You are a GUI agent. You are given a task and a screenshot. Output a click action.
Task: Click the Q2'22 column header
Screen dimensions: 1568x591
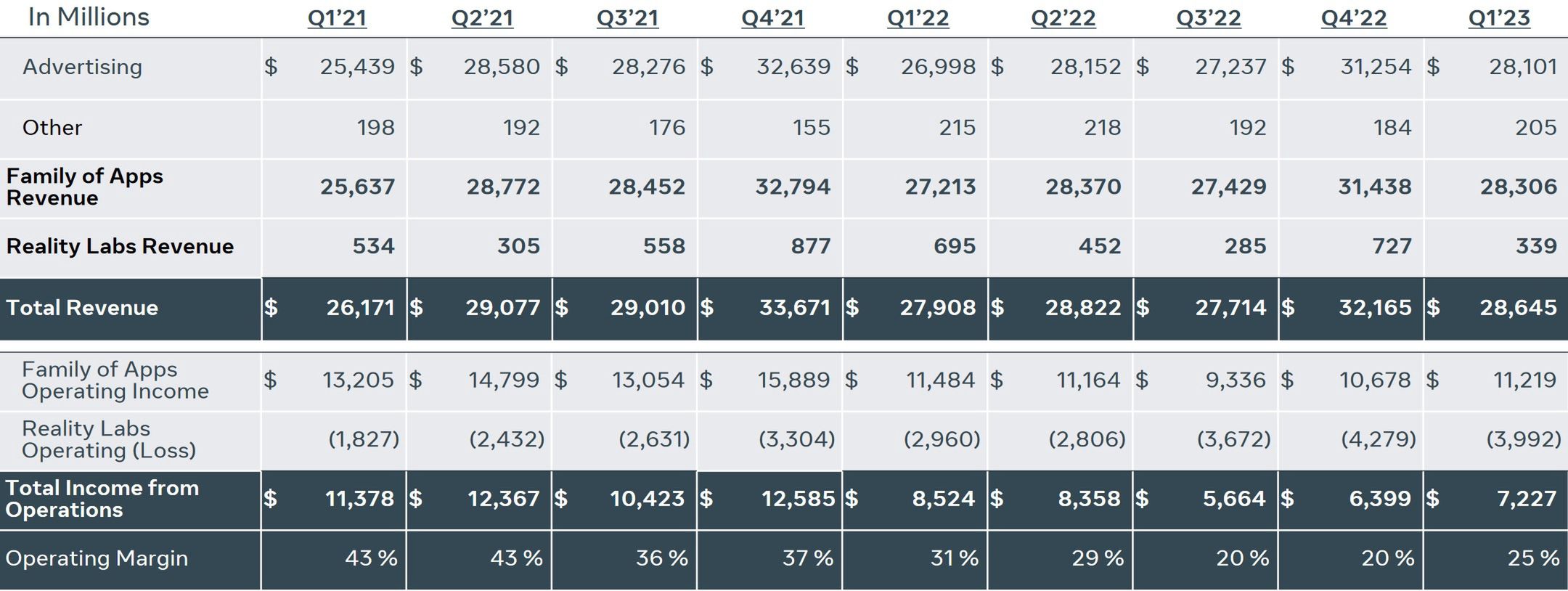coord(1063,17)
